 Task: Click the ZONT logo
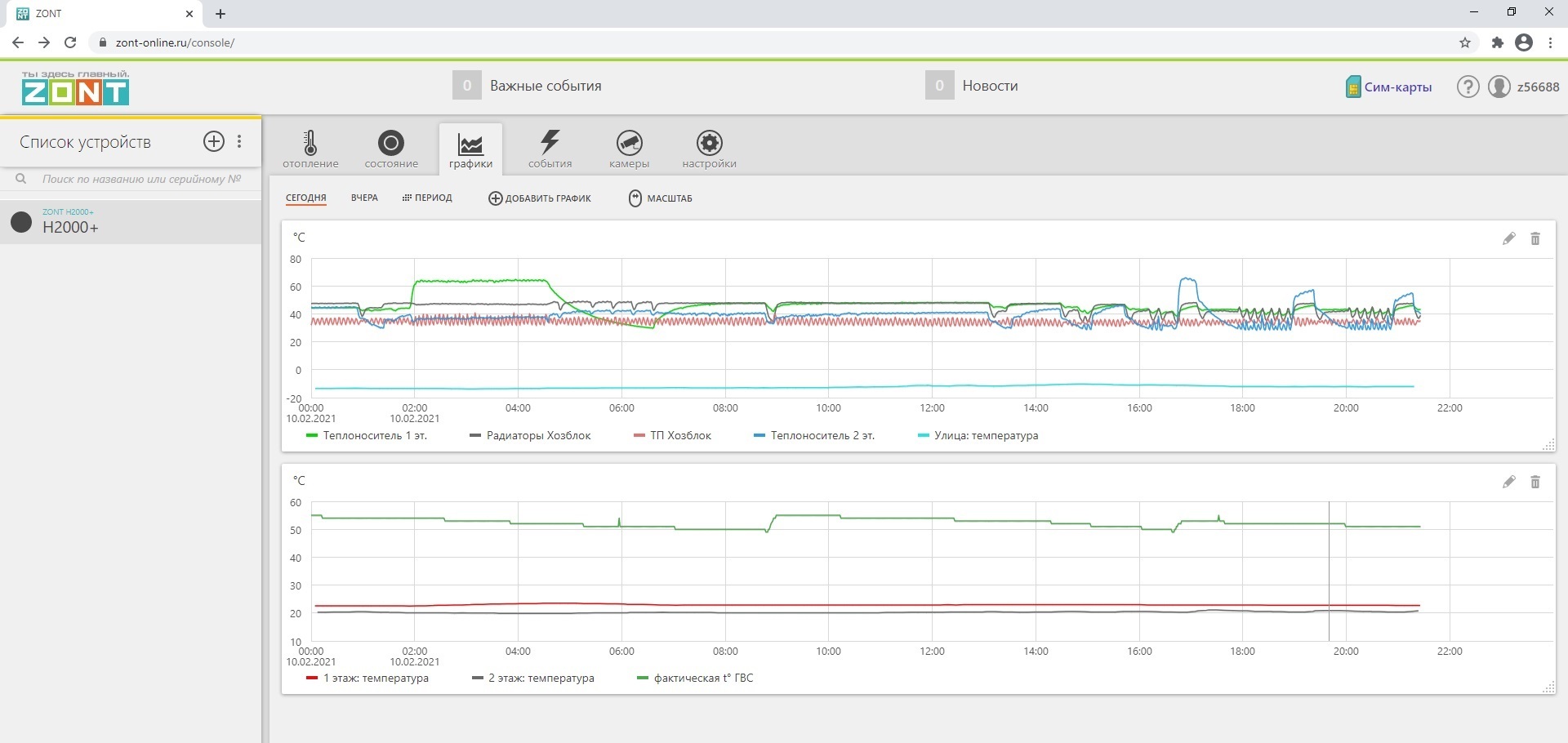[75, 88]
